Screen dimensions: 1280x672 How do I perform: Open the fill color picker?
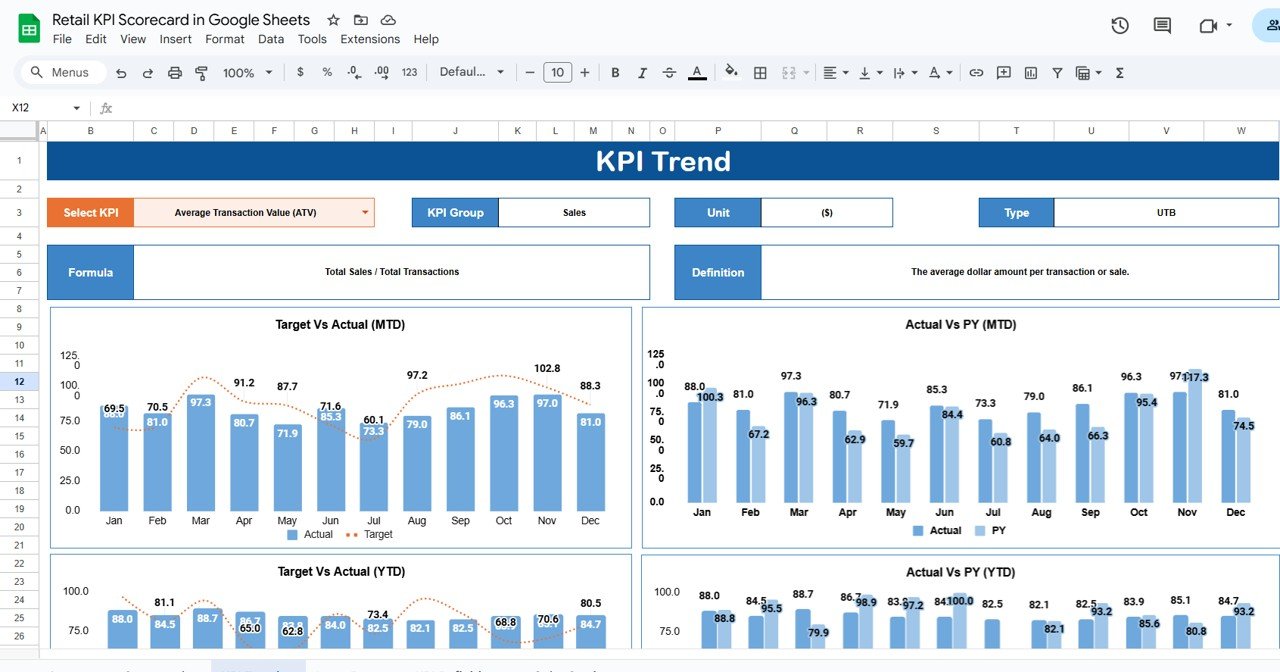pyautogui.click(x=731, y=73)
